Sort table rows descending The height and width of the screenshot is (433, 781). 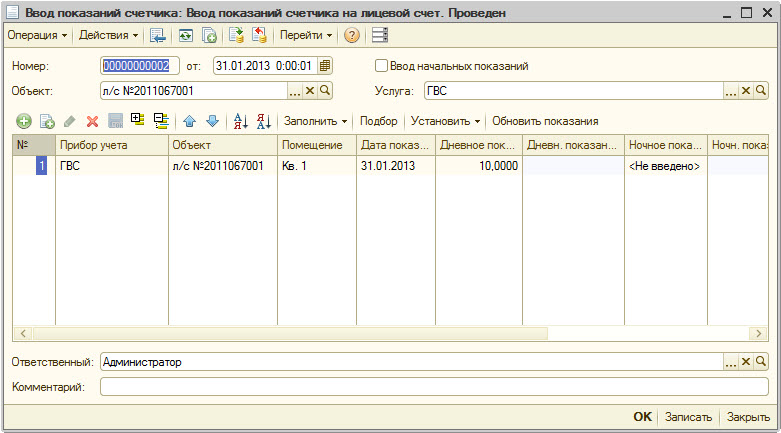point(264,121)
